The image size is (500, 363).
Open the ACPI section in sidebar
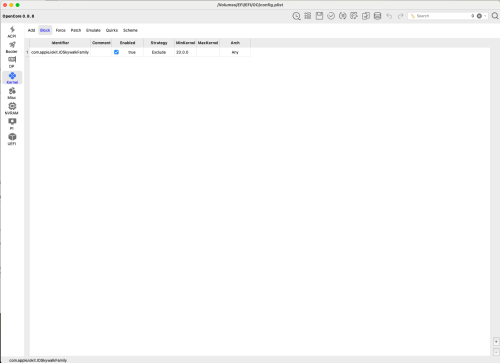click(x=12, y=32)
